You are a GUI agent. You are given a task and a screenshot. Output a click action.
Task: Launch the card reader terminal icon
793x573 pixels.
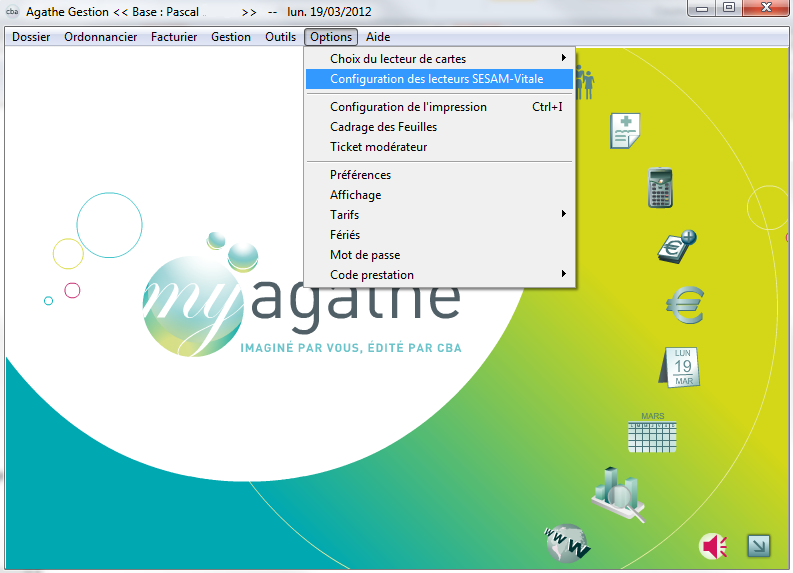tap(660, 188)
